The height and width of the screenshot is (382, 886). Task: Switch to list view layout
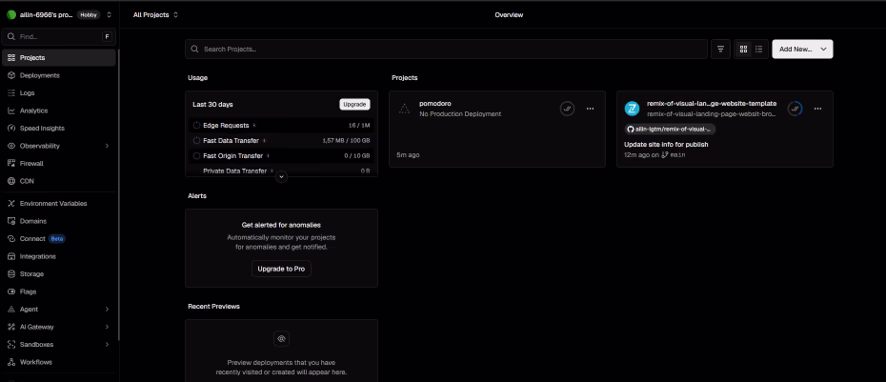coord(759,49)
